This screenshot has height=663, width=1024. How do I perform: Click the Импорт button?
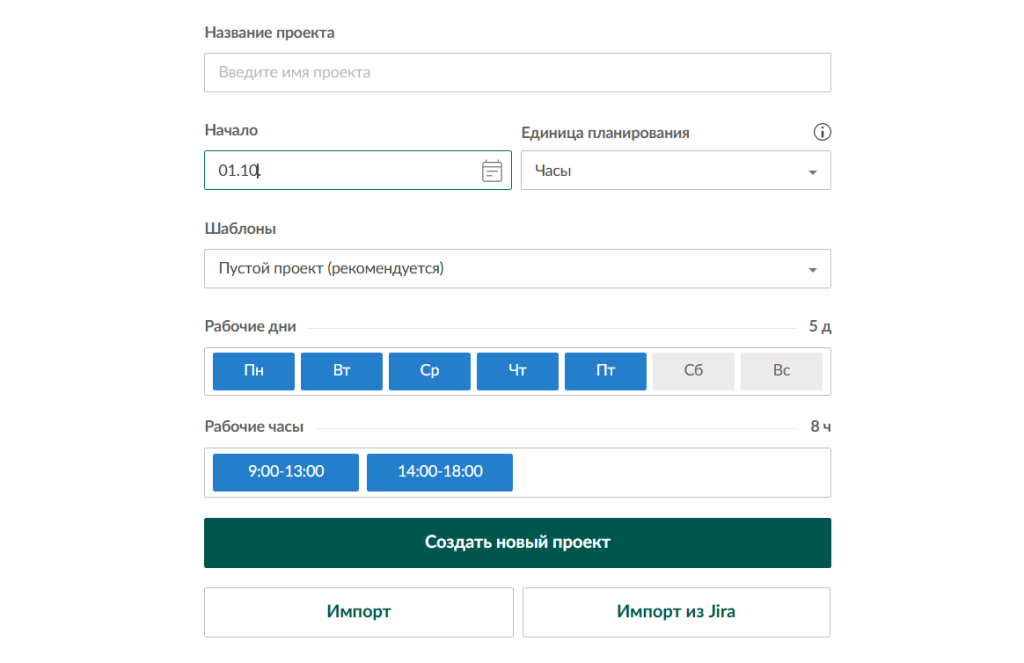[x=358, y=611]
